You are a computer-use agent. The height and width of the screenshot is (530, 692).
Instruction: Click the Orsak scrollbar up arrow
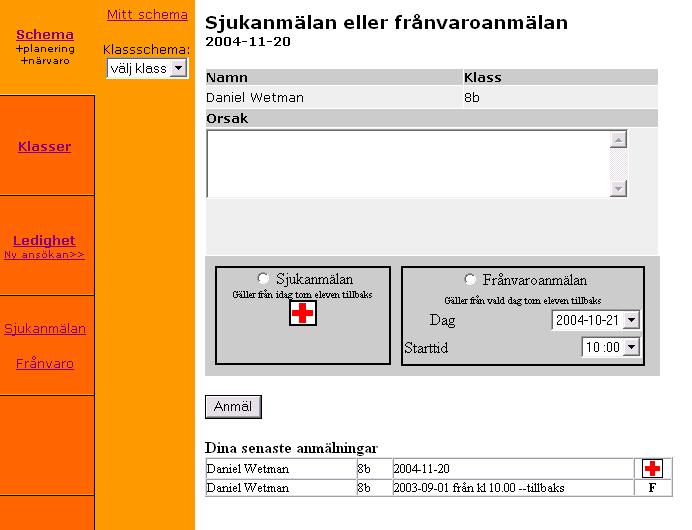point(618,139)
